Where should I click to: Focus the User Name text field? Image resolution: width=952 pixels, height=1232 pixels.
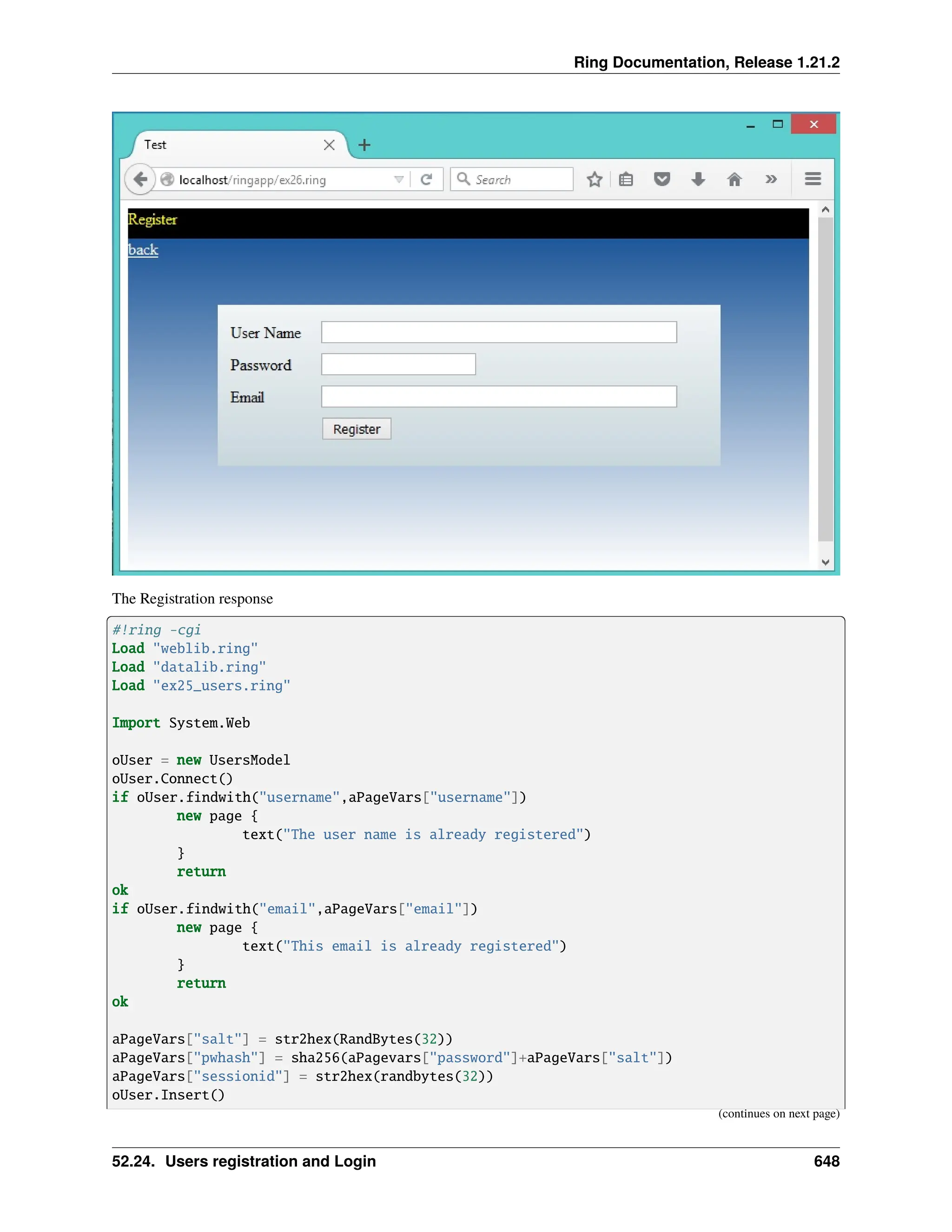[x=499, y=332]
